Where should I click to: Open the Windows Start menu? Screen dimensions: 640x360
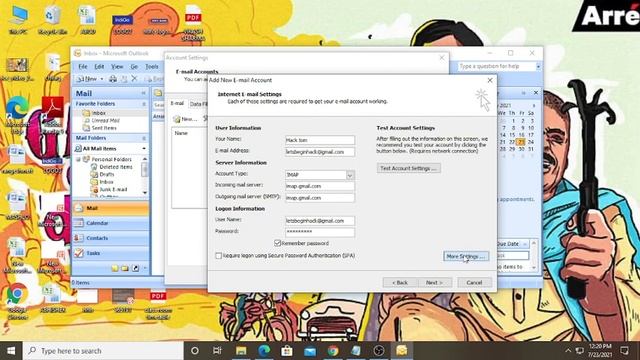click(11, 351)
